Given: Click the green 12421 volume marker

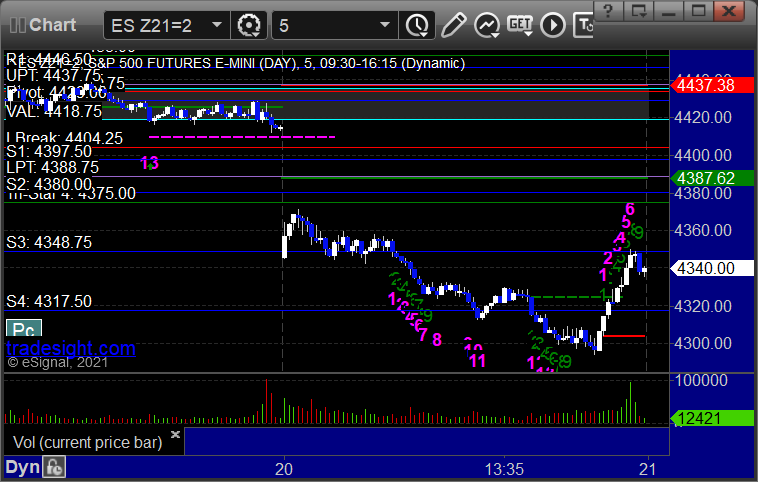Looking at the screenshot, I should point(712,418).
